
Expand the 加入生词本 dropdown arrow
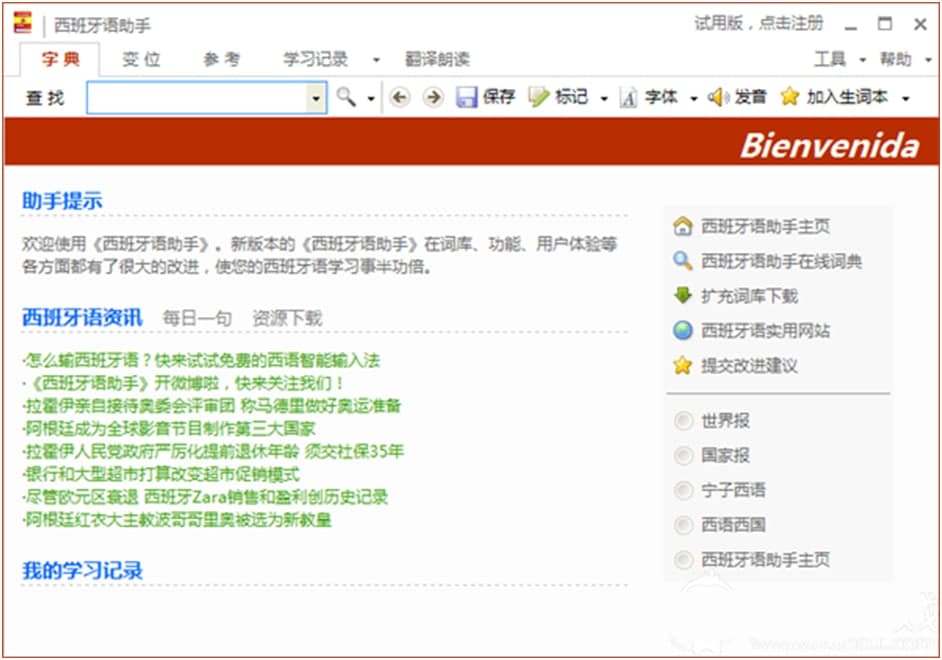(x=905, y=98)
